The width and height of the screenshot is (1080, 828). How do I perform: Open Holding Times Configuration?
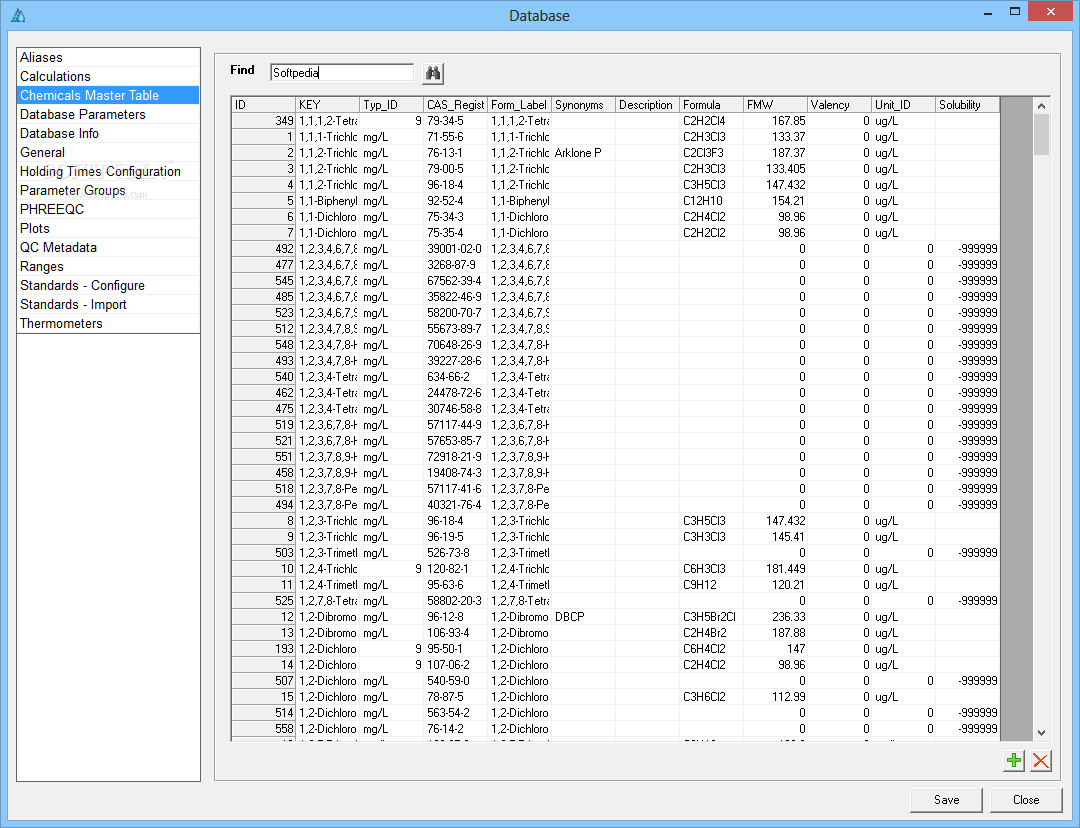[108, 172]
